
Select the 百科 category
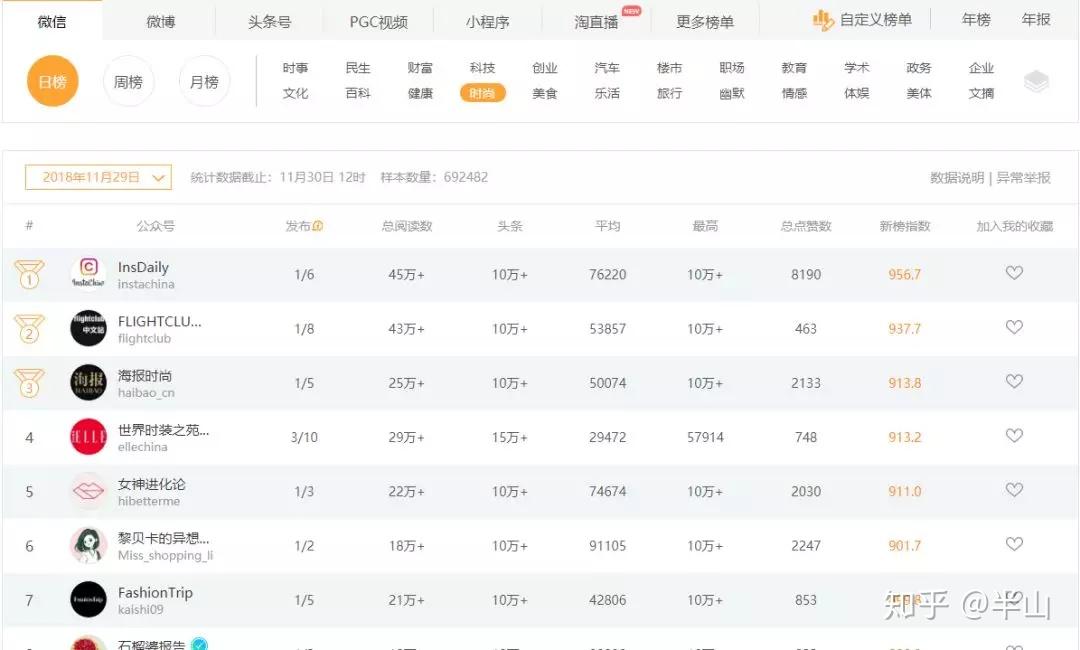point(357,93)
